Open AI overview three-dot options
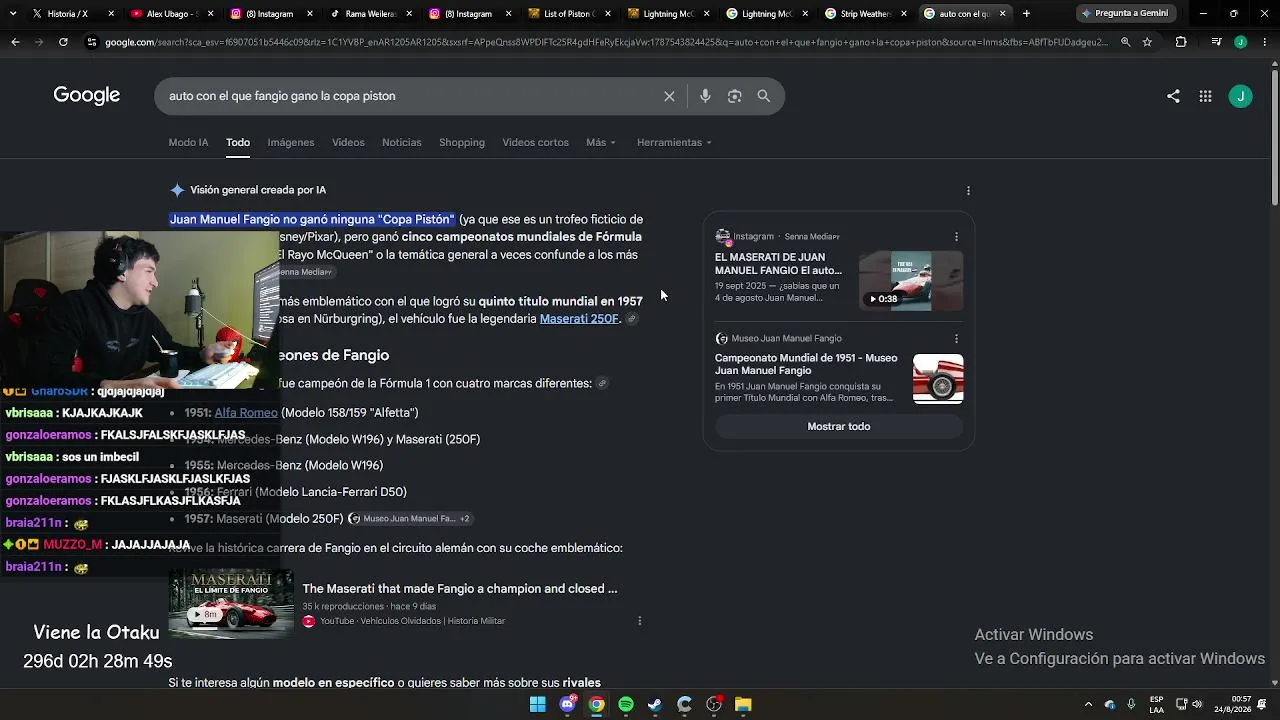 (x=968, y=190)
